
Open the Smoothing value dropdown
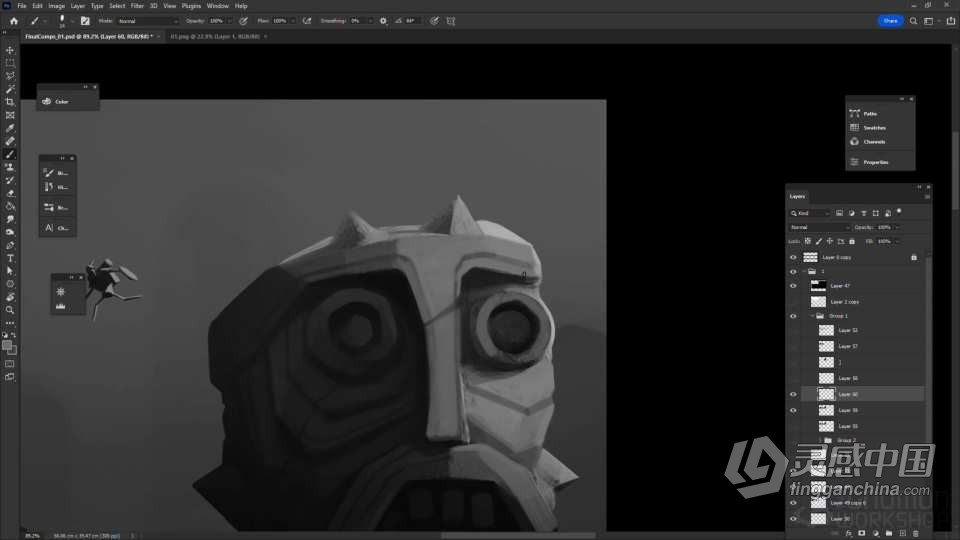[370, 21]
